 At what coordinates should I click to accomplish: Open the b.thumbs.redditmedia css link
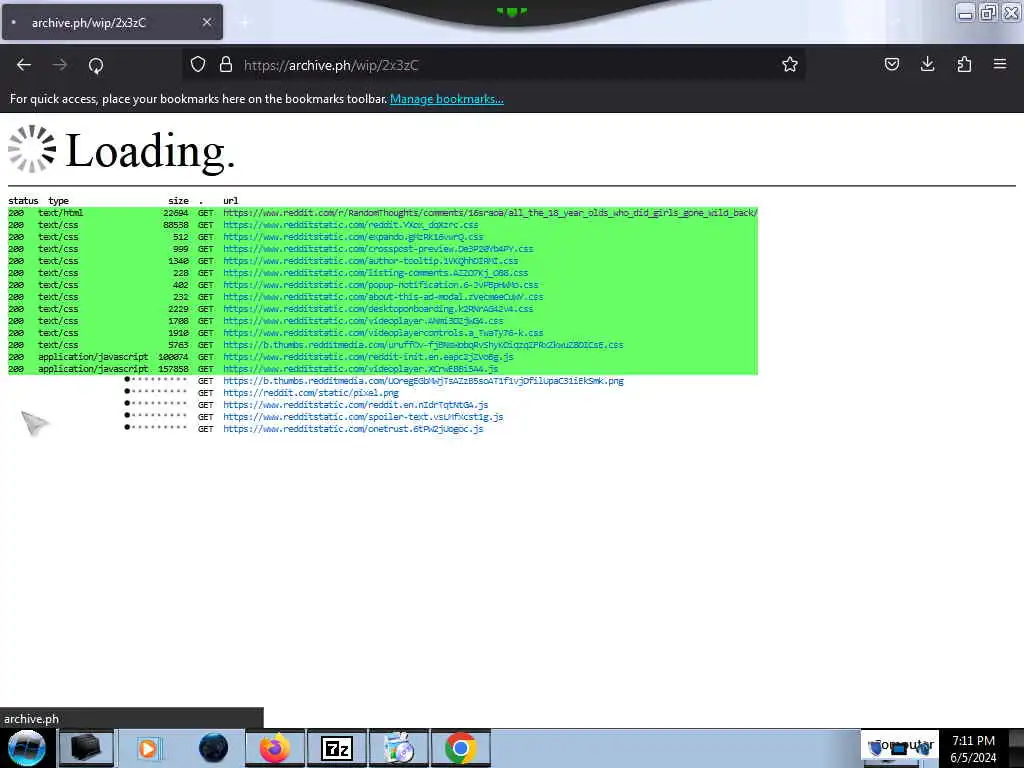tap(423, 345)
